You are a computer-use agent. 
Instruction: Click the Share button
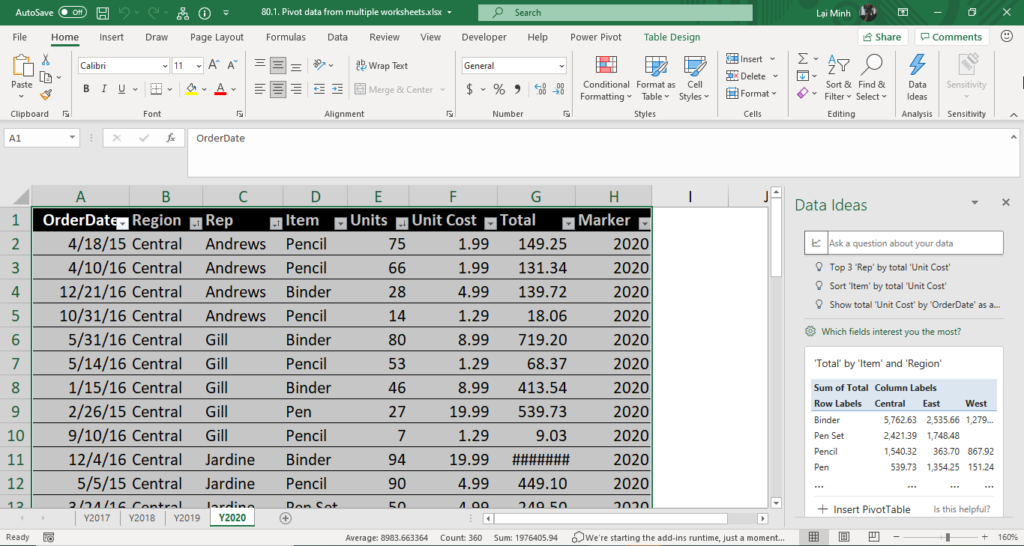[x=882, y=37]
